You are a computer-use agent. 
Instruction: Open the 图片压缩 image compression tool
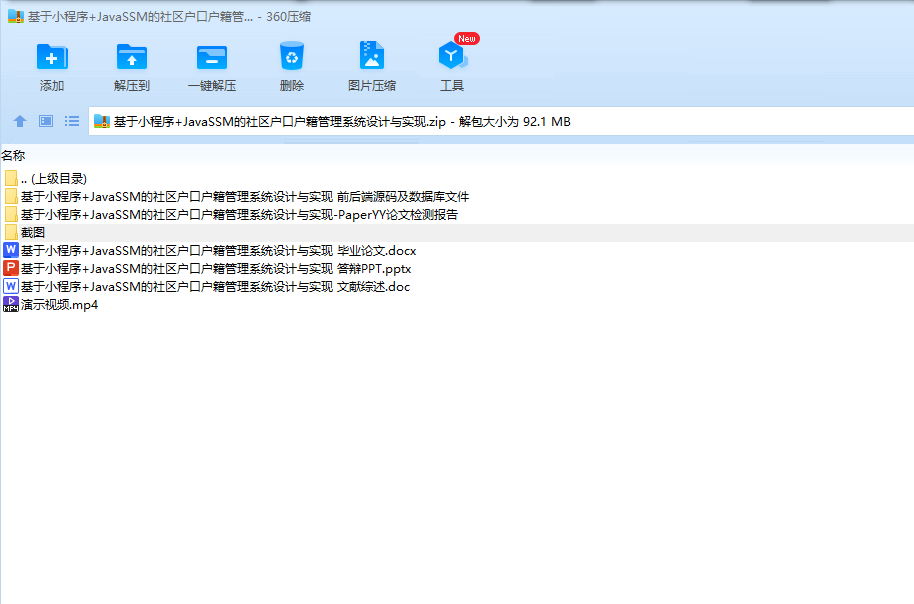point(371,56)
